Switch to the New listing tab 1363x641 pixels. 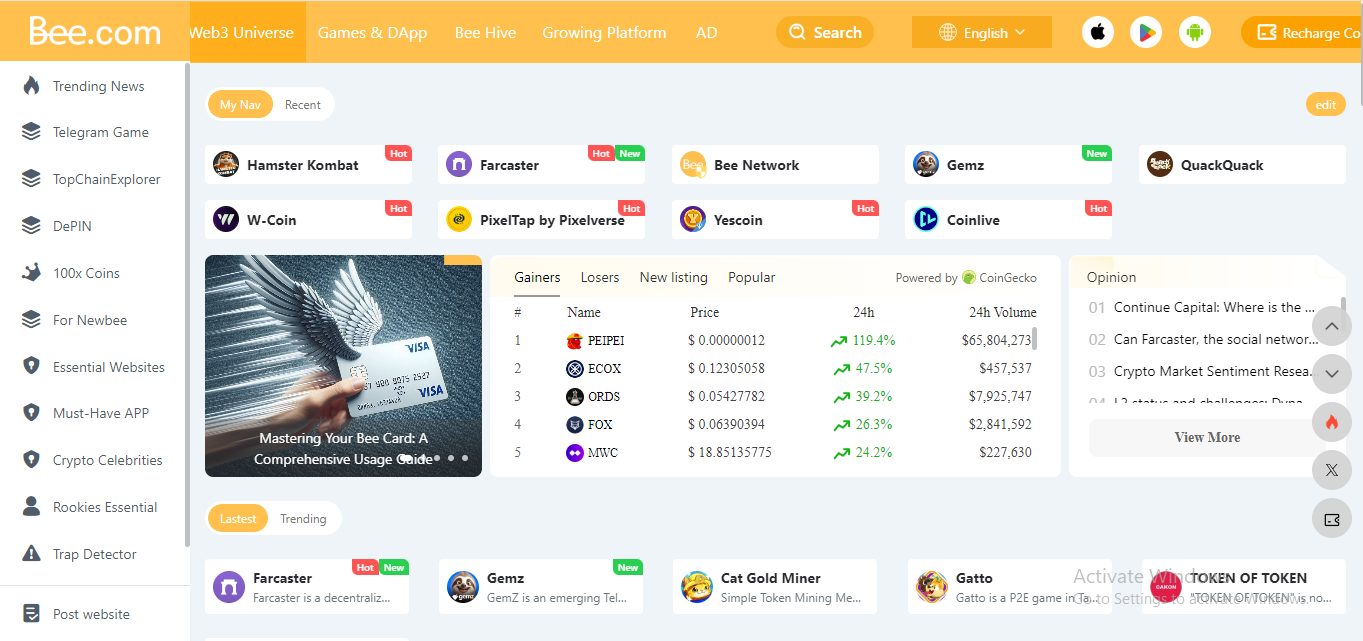click(674, 277)
